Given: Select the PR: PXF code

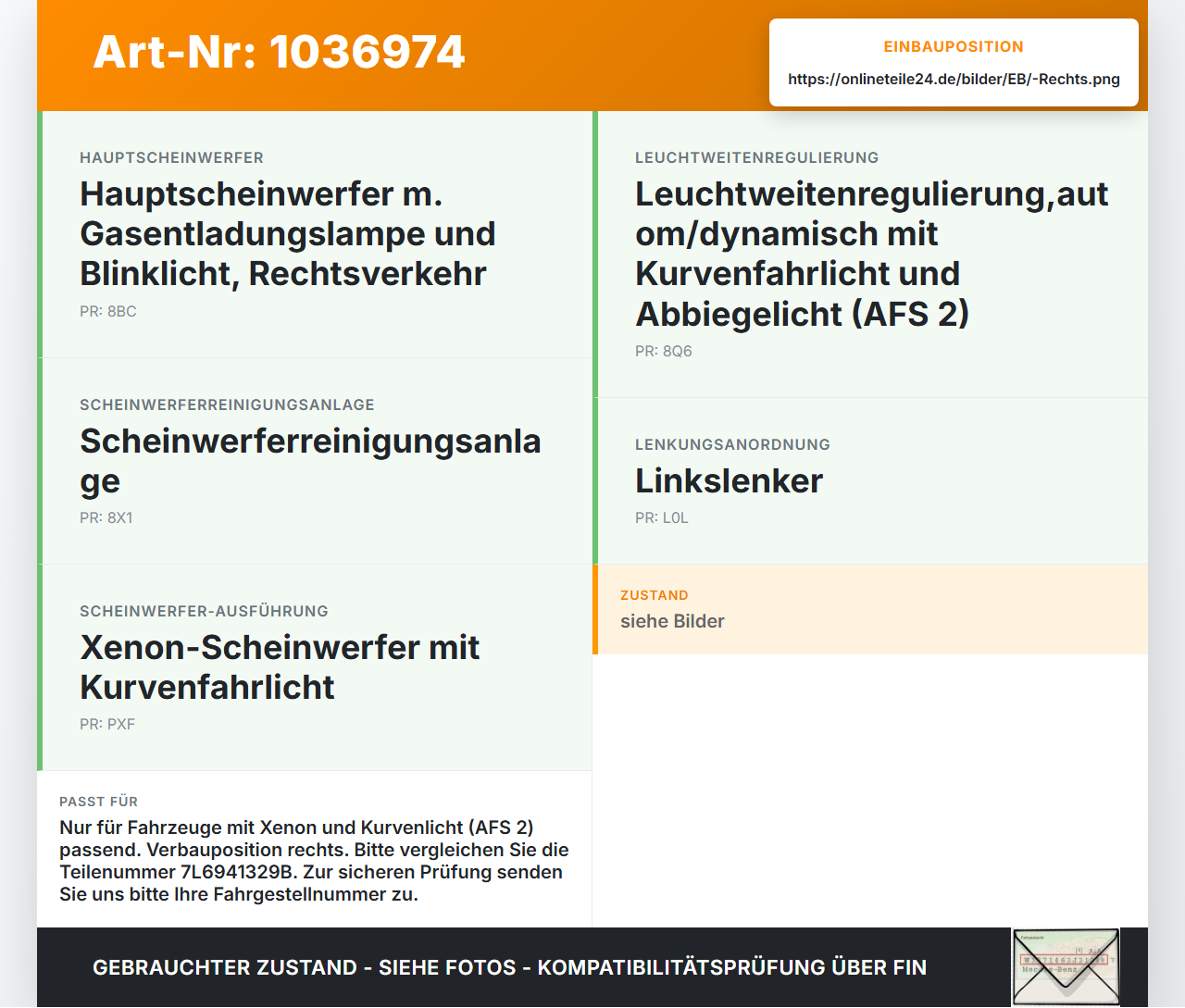Looking at the screenshot, I should (107, 725).
